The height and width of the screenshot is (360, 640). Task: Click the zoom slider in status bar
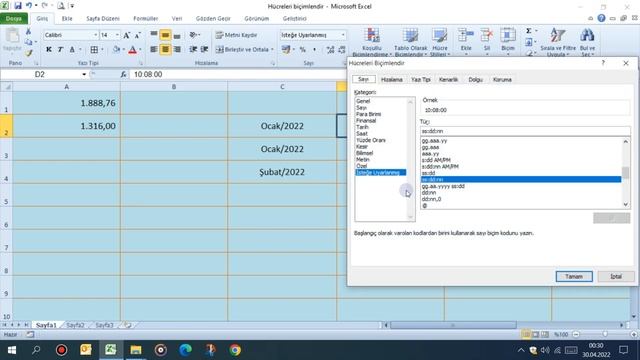(x=605, y=334)
